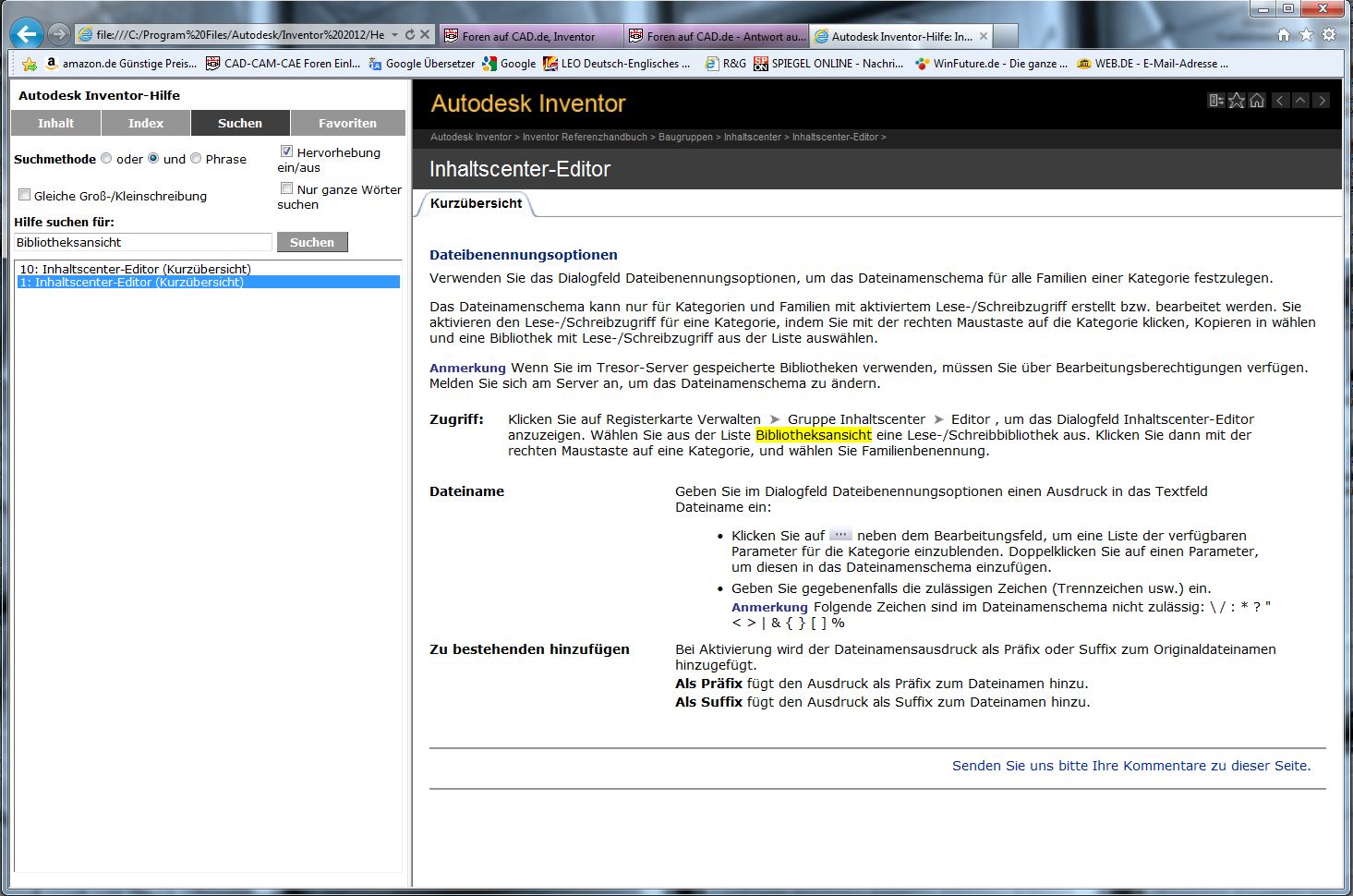The height and width of the screenshot is (896, 1353).
Task: Disable the 'Hervorhebung ein/aus' checkbox
Action: (286, 151)
